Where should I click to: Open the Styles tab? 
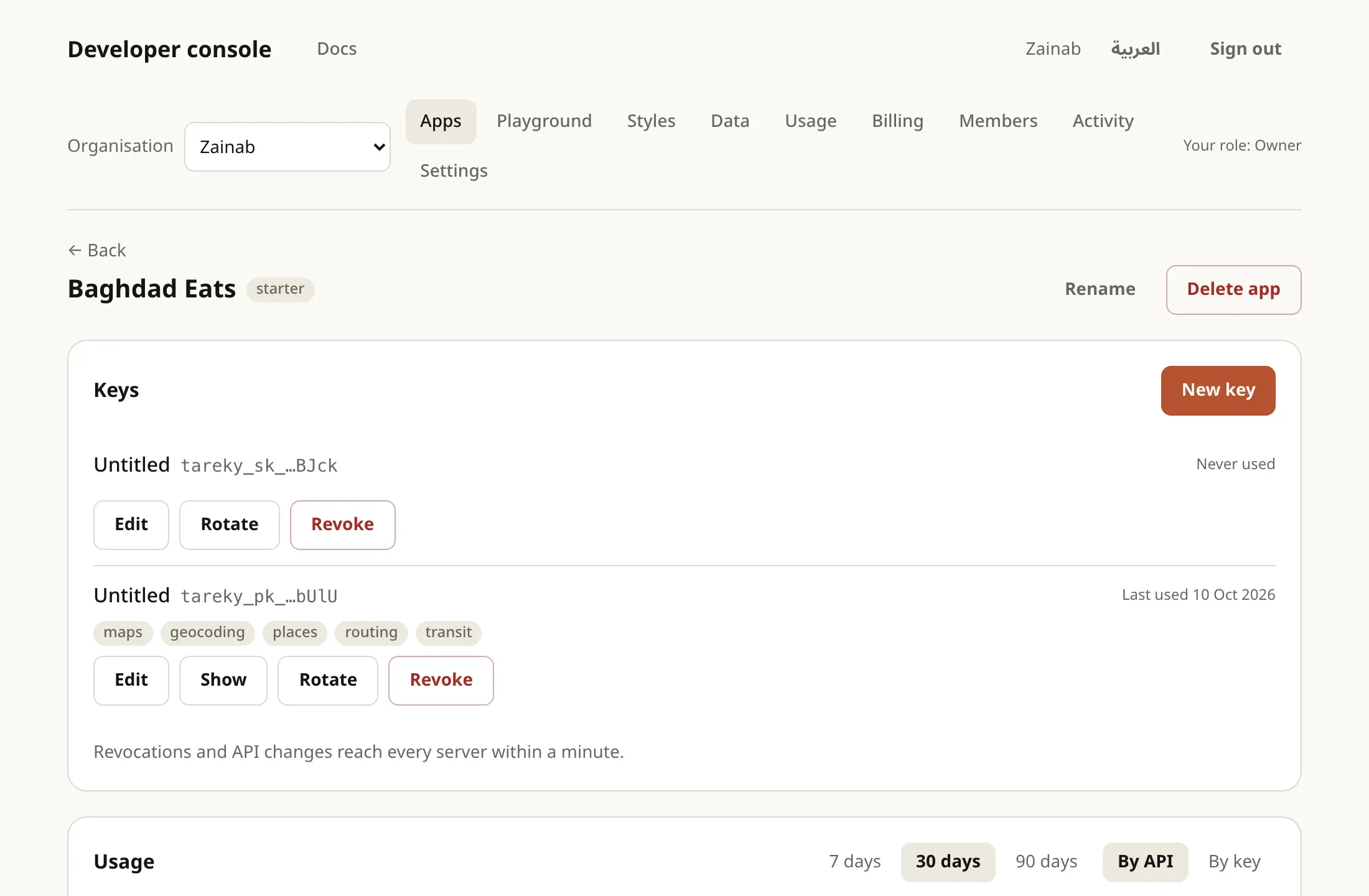click(x=651, y=121)
